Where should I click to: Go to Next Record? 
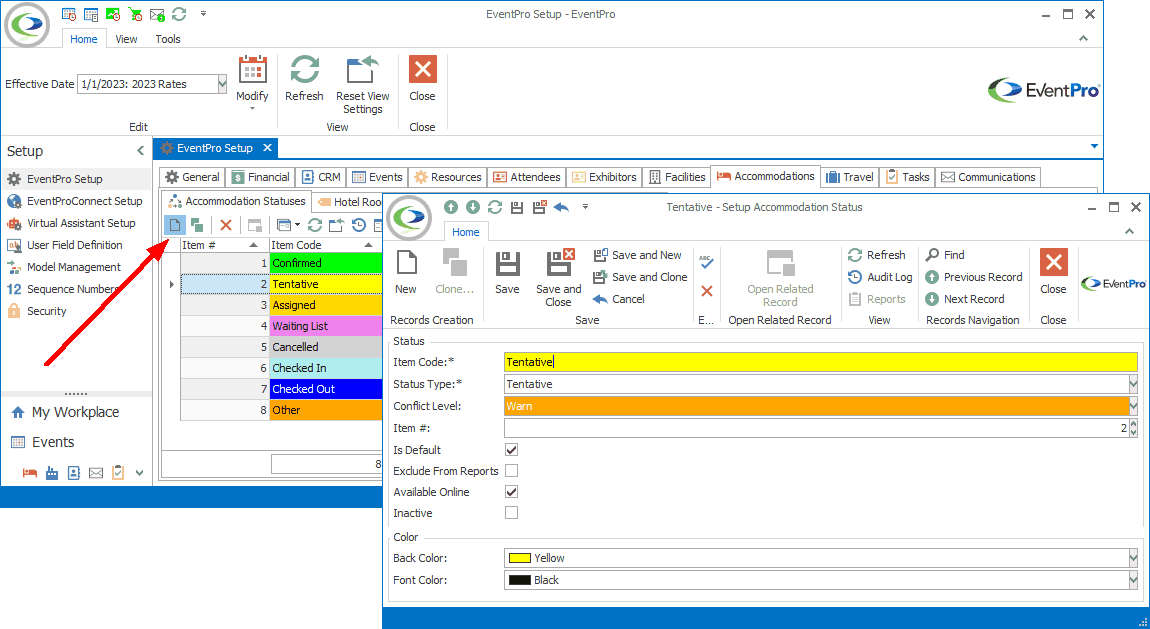click(x=964, y=299)
